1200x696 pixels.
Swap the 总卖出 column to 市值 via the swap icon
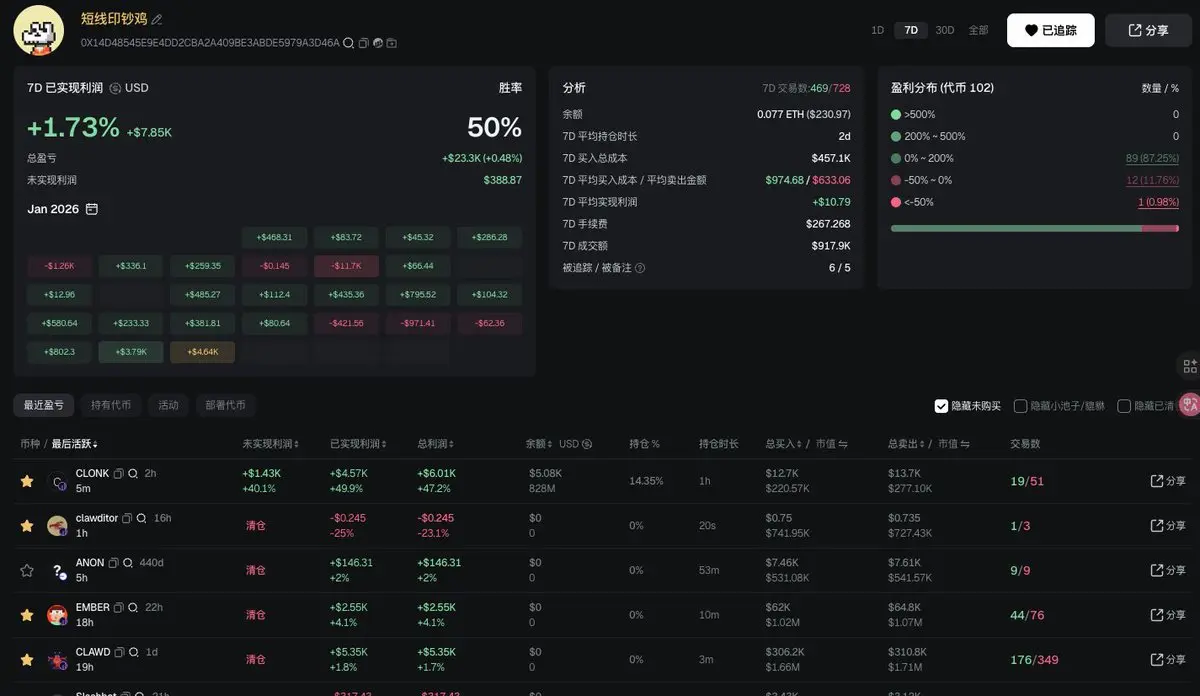tap(966, 444)
